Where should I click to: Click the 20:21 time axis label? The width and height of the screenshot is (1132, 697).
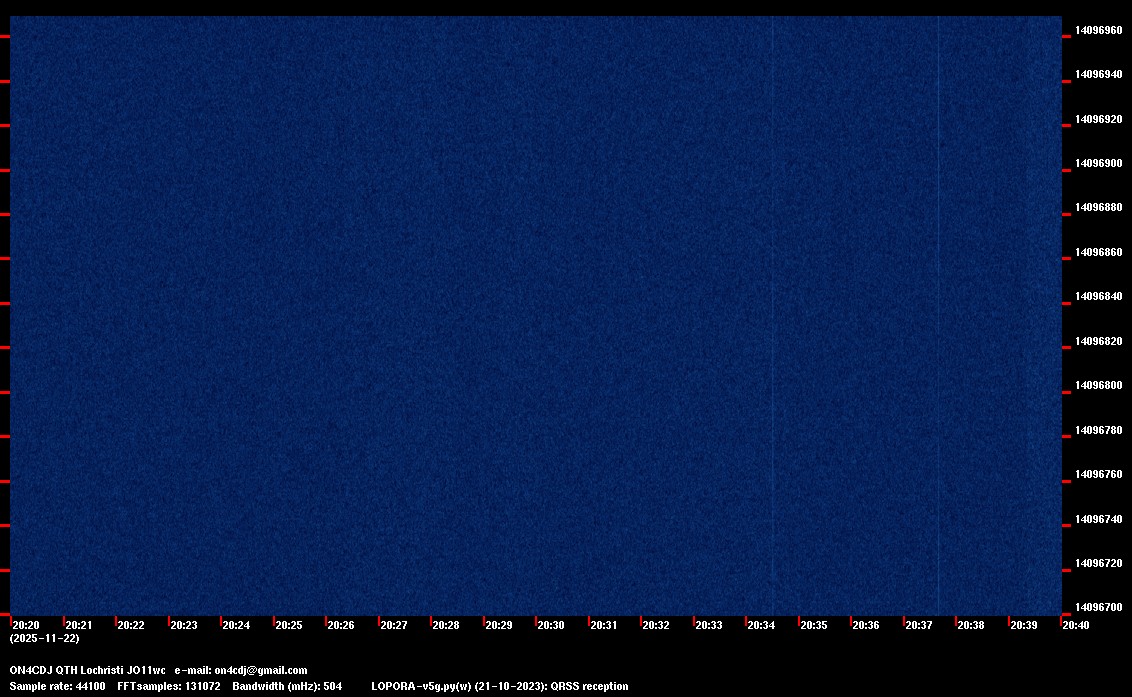[79, 625]
